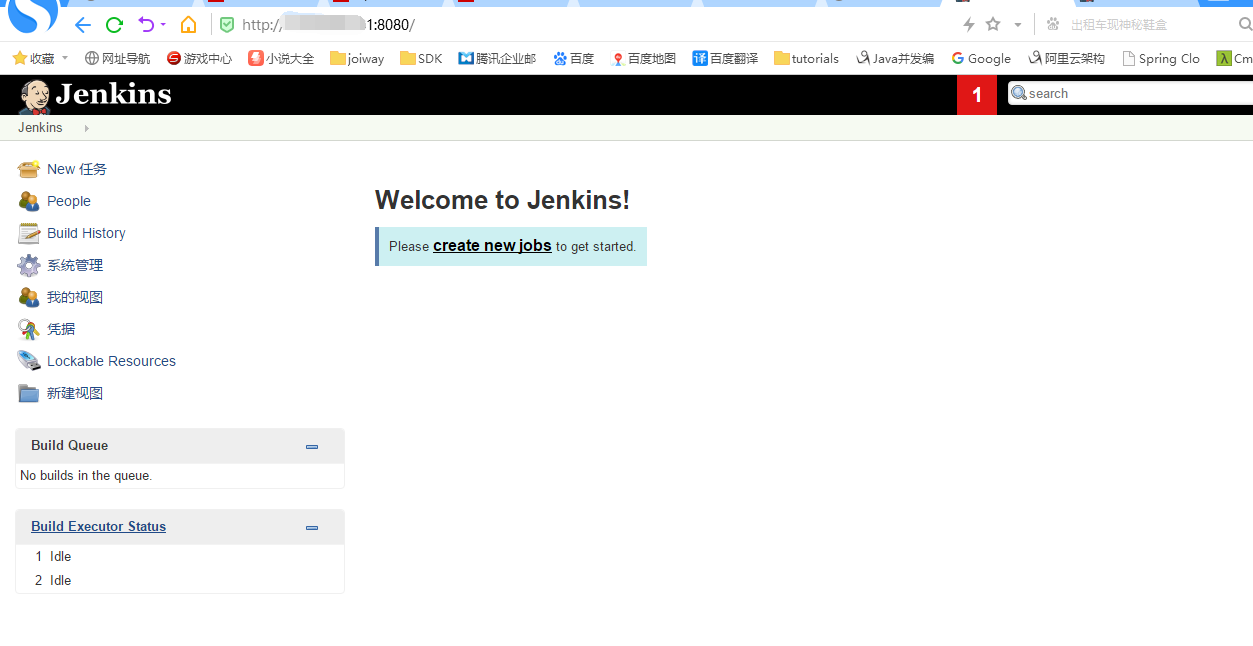Reload page with green refresh icon

coord(114,25)
